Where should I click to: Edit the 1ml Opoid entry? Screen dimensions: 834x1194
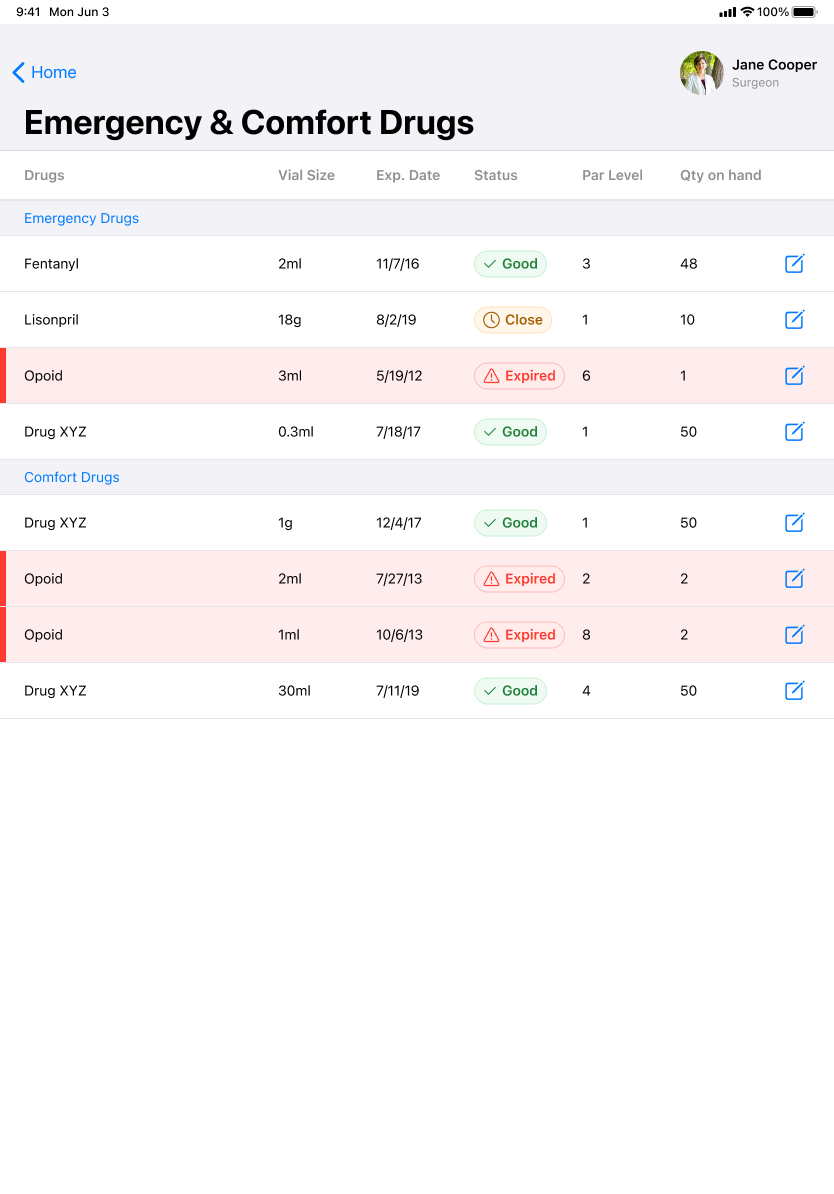(794, 635)
